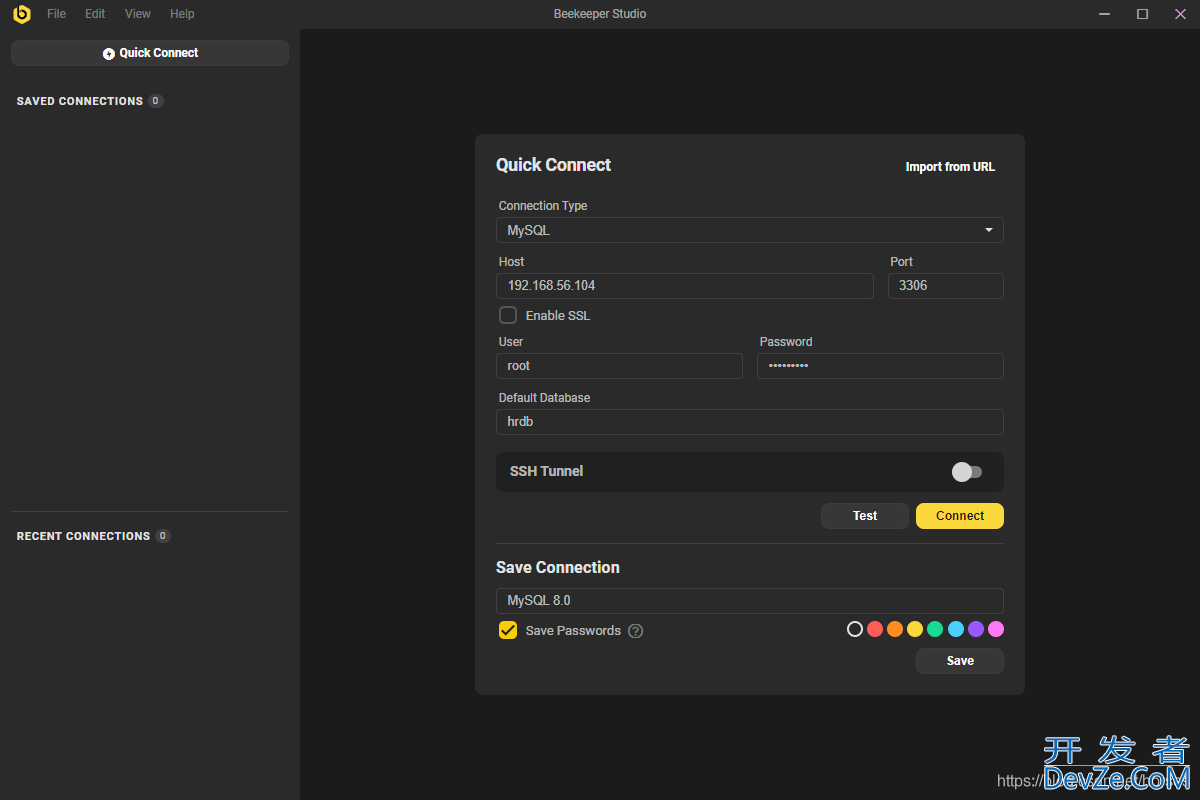Select the pink color swatch
Screen dimensions: 1200x800
tap(996, 629)
